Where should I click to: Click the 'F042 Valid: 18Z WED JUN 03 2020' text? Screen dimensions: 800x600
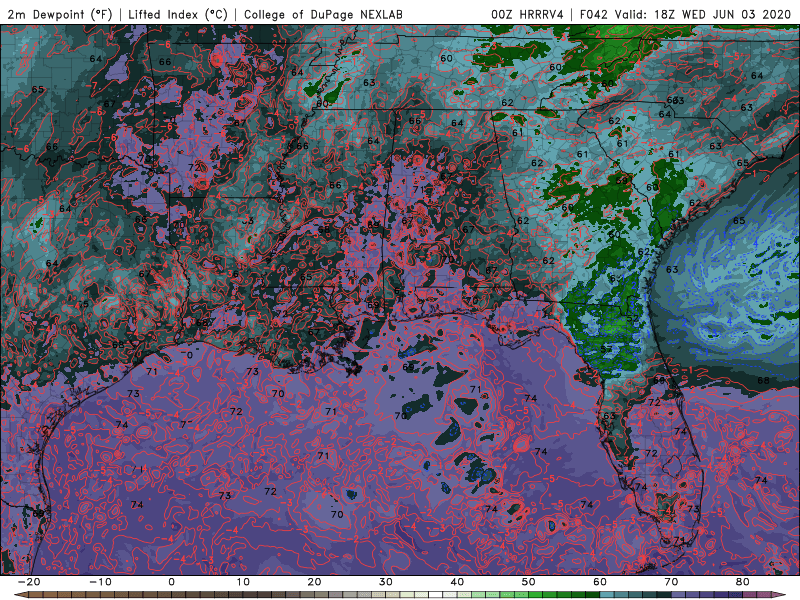click(685, 14)
